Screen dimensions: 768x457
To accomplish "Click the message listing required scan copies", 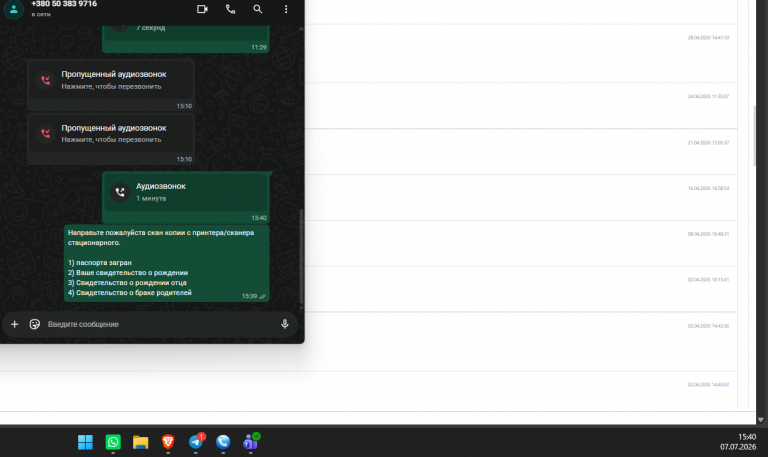I will pyautogui.click(x=167, y=263).
